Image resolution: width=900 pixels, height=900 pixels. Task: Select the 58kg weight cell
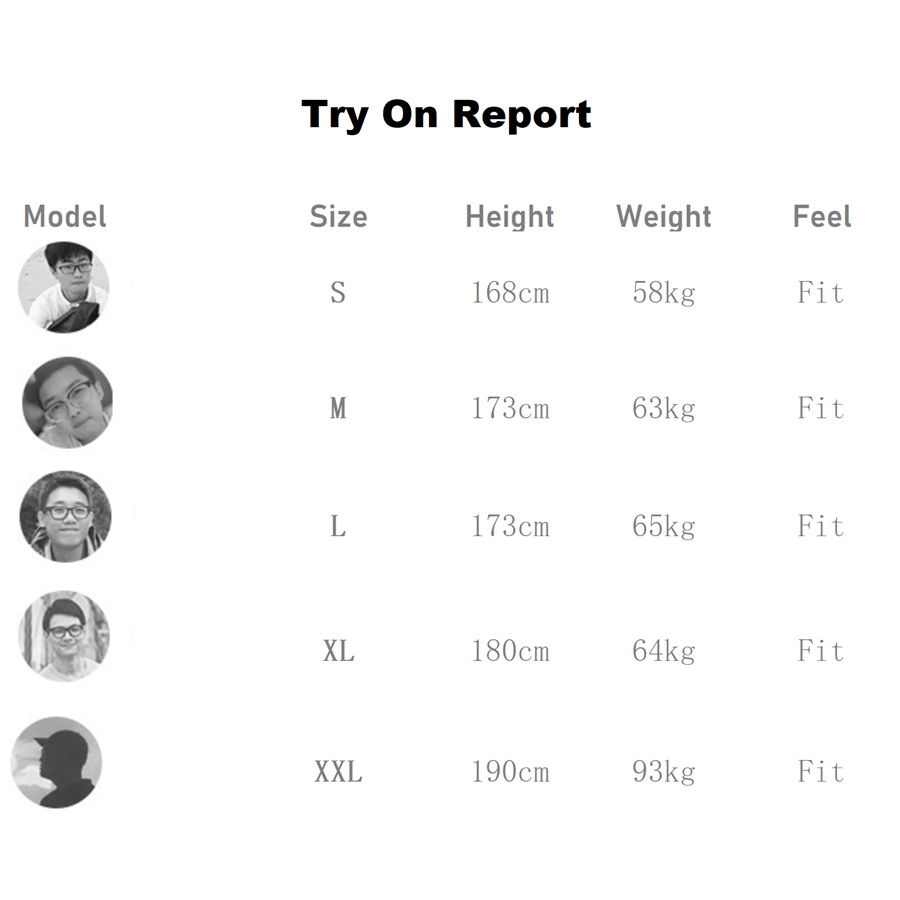[x=664, y=293]
